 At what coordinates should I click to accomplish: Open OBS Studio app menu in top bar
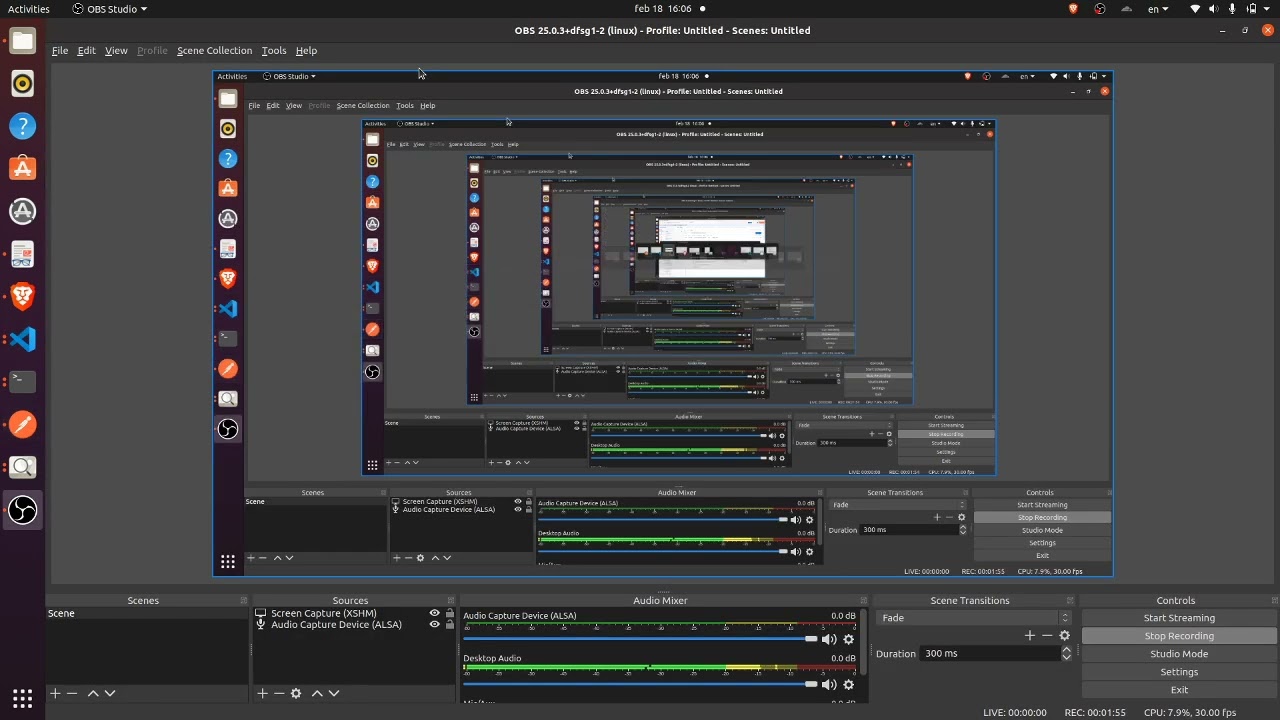[110, 9]
